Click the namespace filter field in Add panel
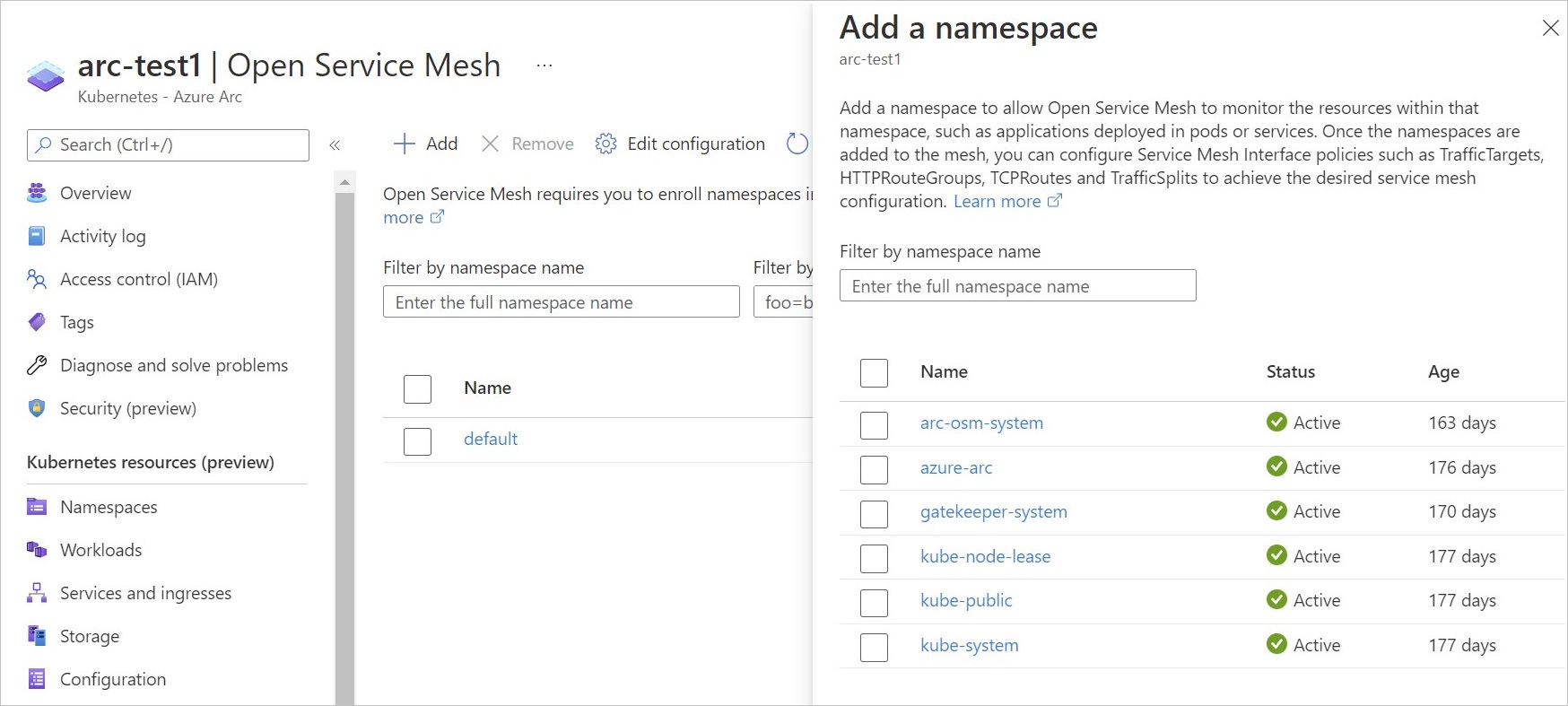The width and height of the screenshot is (1568, 706). pyautogui.click(x=1017, y=286)
